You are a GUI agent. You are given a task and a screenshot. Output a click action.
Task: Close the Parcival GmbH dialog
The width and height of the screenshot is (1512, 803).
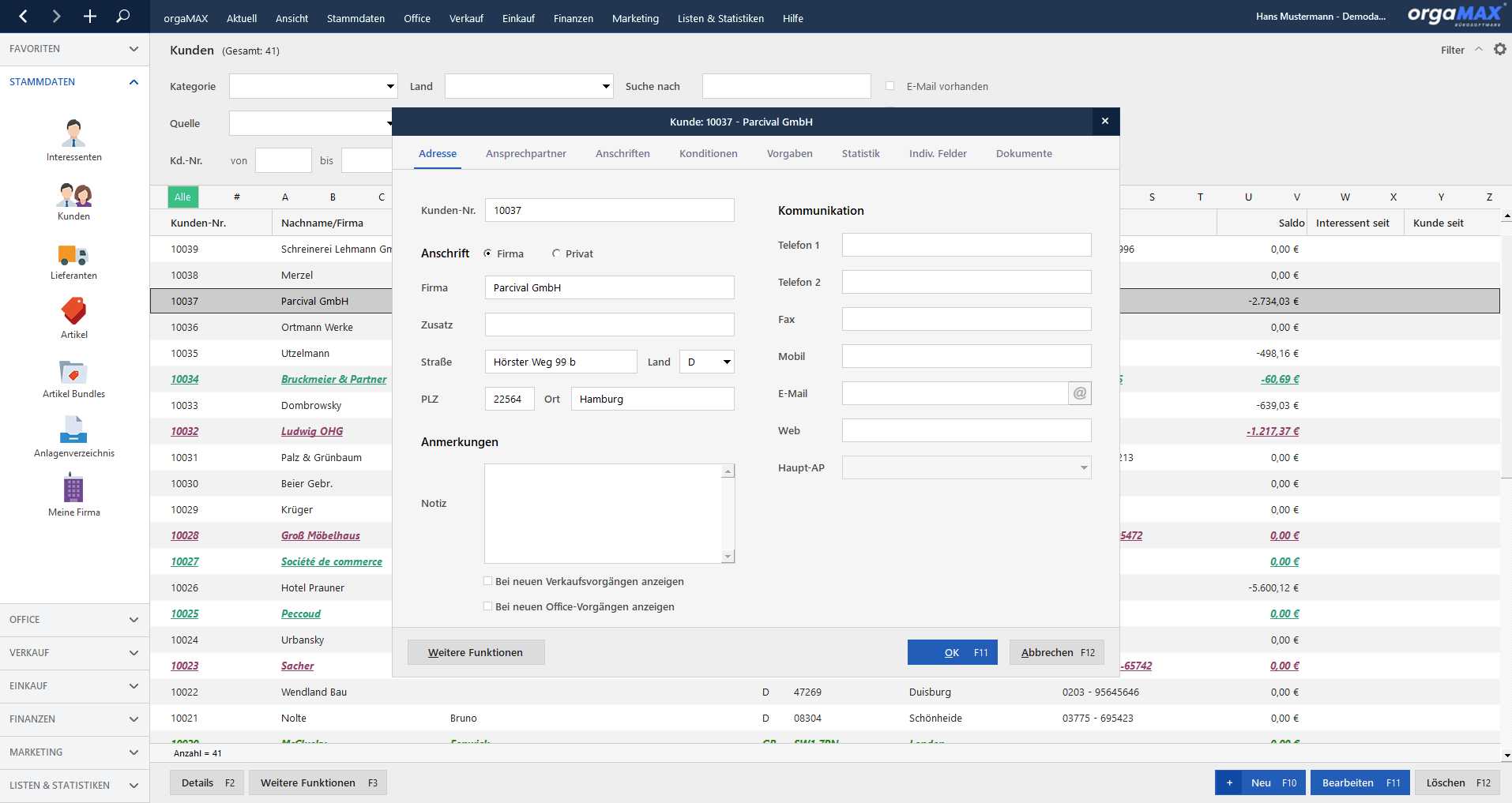coord(1105,121)
